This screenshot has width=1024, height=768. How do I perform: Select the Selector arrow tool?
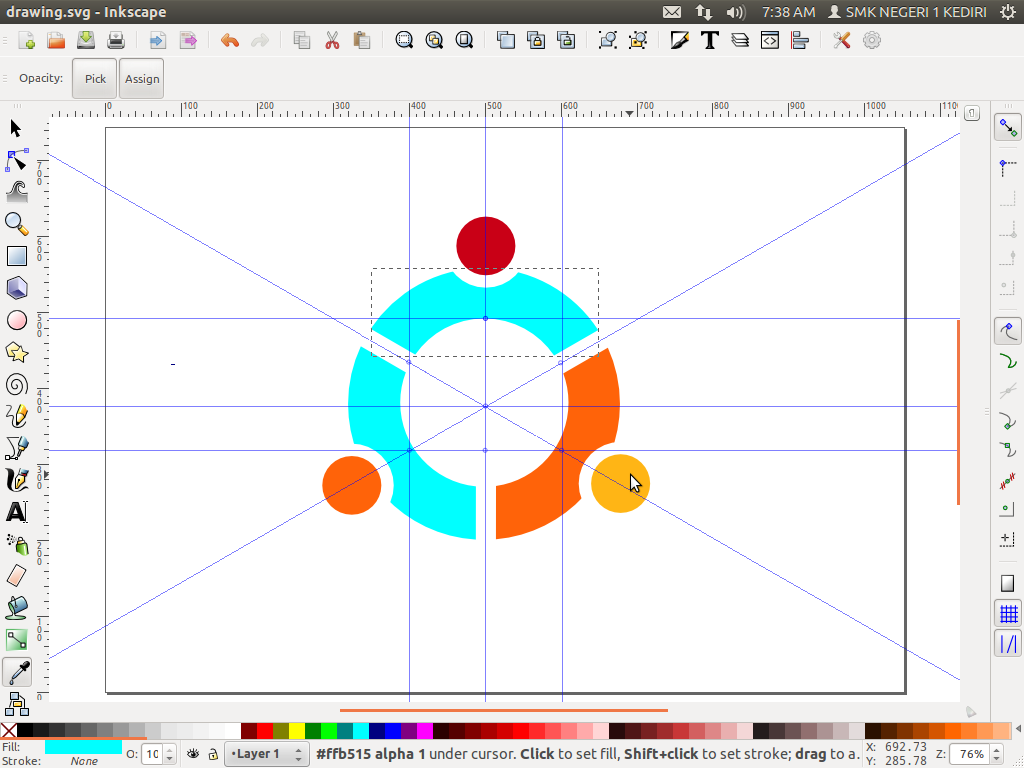coord(16,129)
